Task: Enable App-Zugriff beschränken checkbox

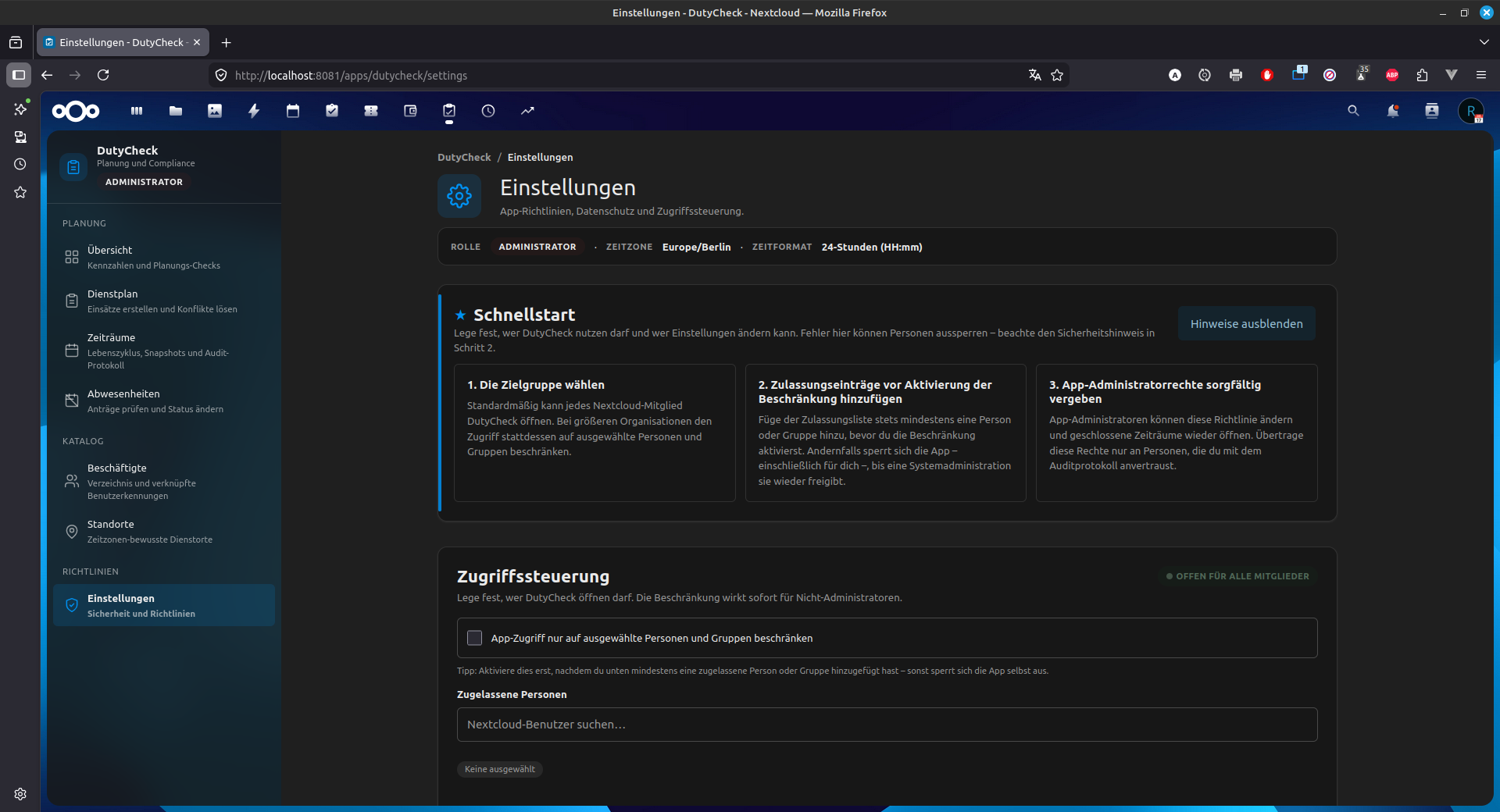Action: point(474,638)
